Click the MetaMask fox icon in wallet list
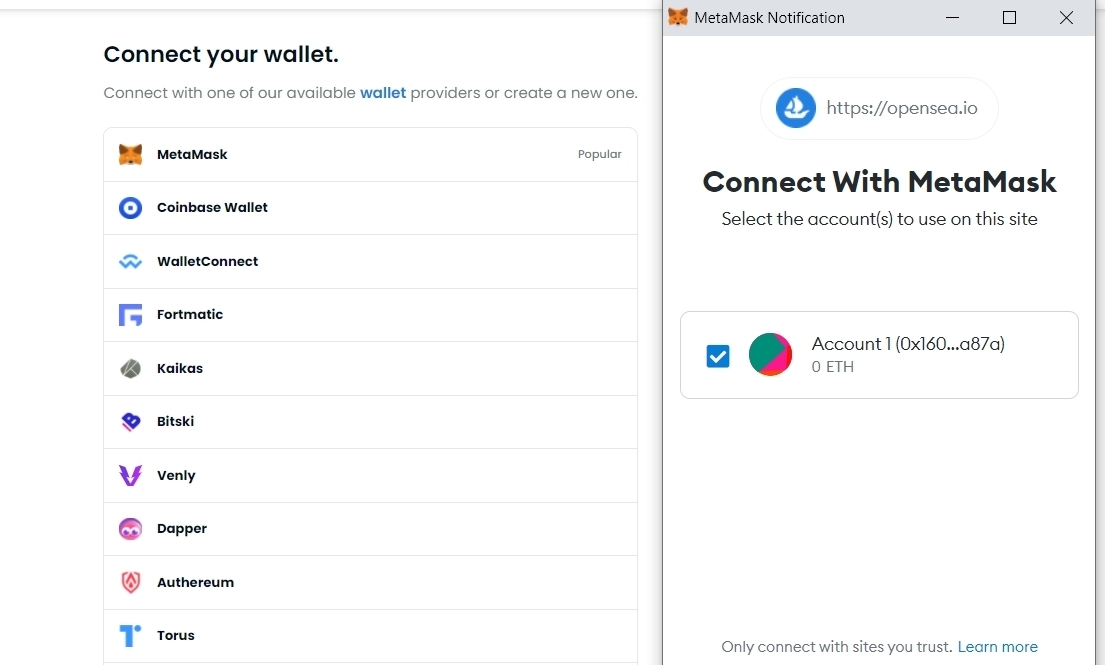 pos(130,154)
